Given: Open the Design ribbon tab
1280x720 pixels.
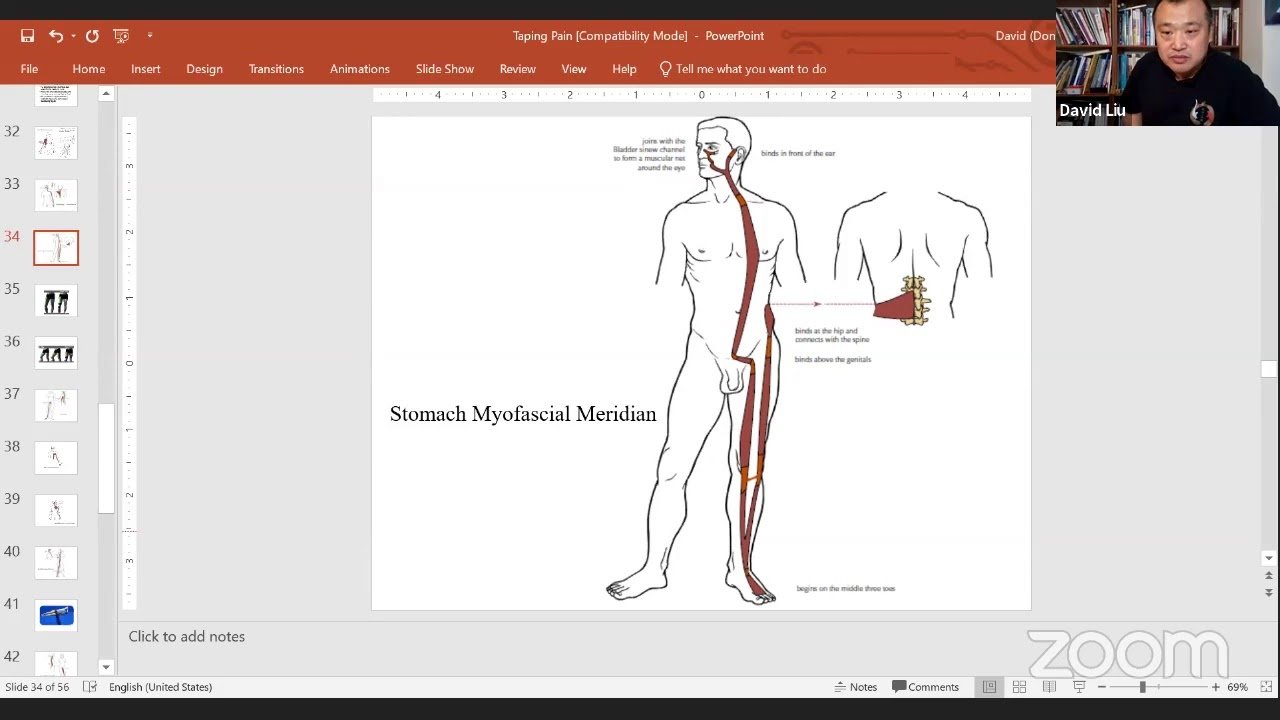Looking at the screenshot, I should click(204, 69).
